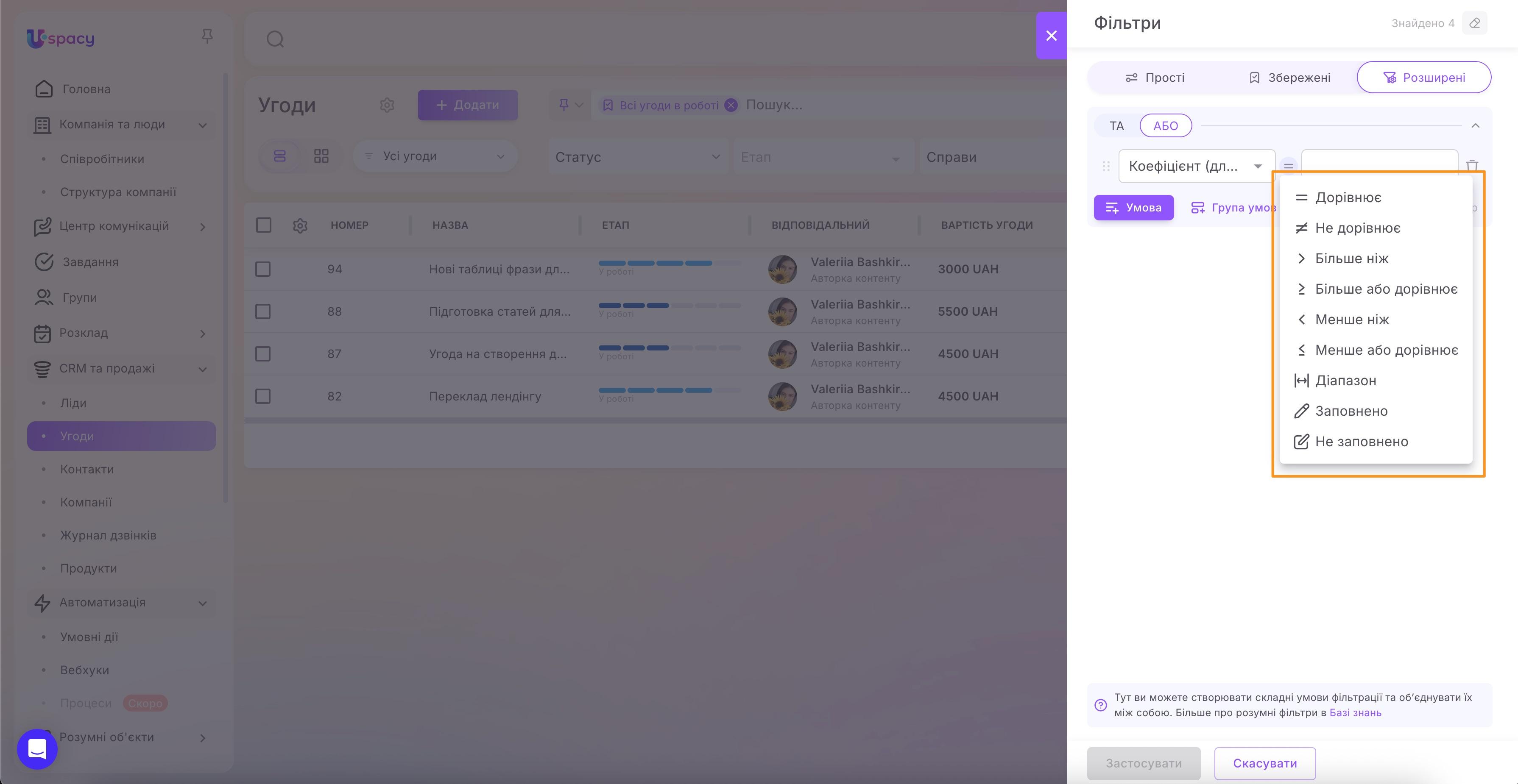Open table column settings gear in header
Screen dimensions: 1518x784
pyautogui.click(x=300, y=225)
